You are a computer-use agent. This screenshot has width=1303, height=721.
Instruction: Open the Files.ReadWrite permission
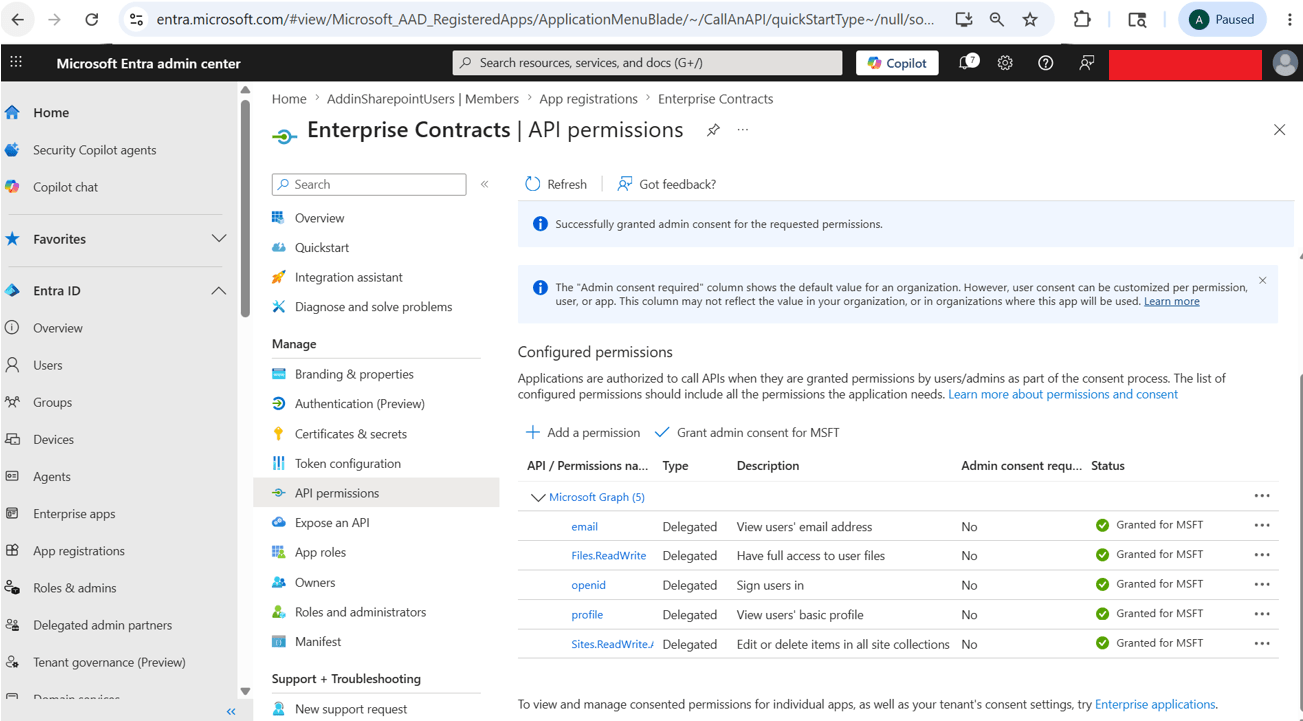(609, 556)
